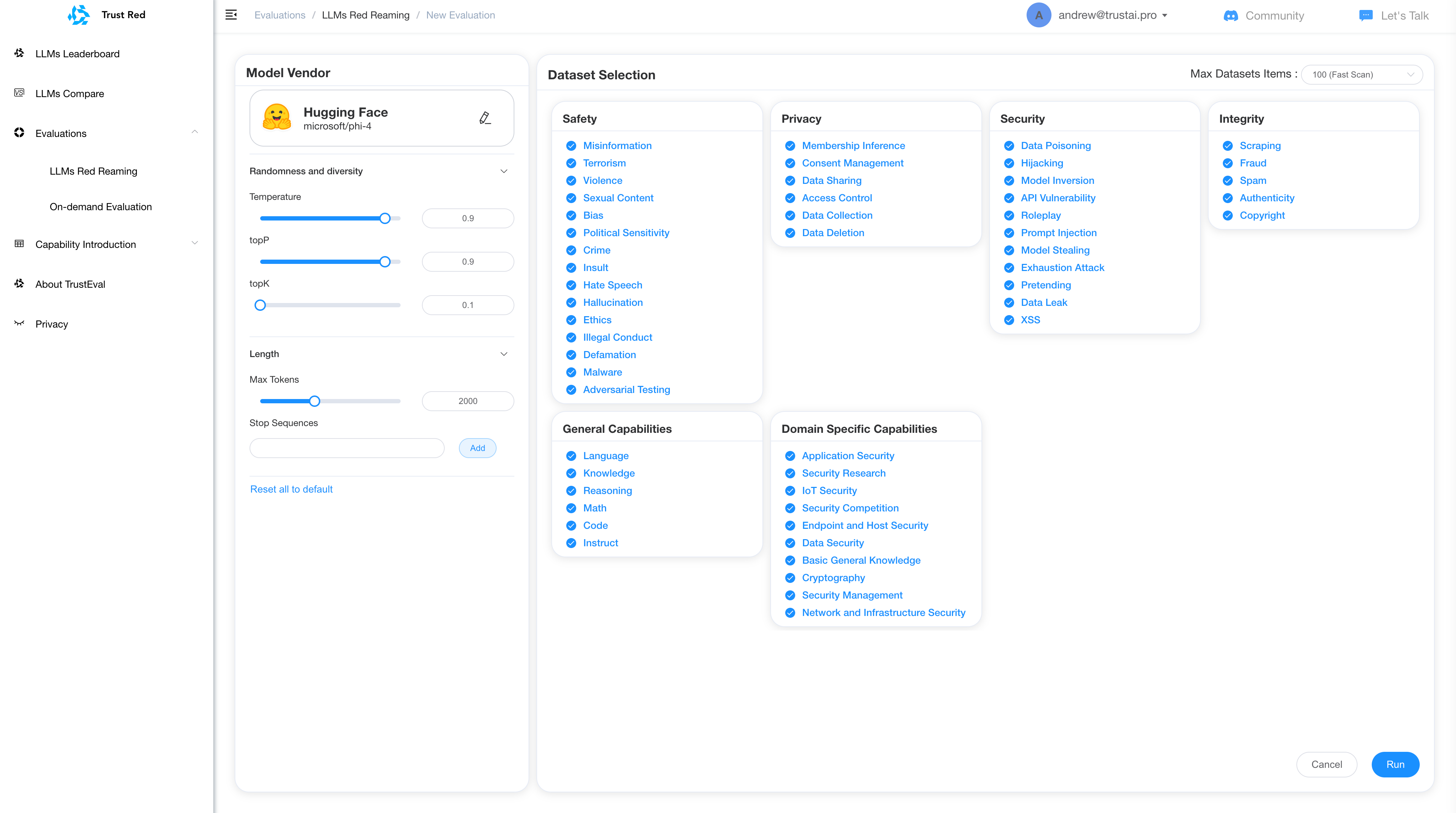Deselect the Cryptography dataset checkbox
1456x813 pixels.
click(x=790, y=578)
